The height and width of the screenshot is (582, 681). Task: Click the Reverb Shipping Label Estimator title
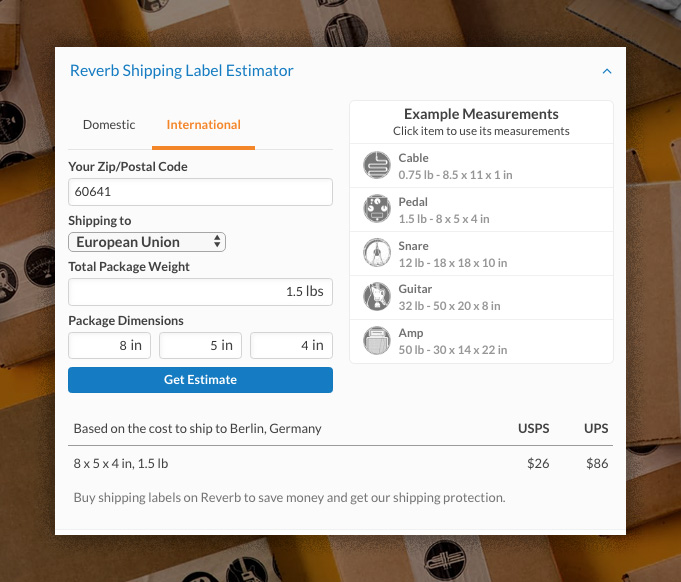click(182, 71)
